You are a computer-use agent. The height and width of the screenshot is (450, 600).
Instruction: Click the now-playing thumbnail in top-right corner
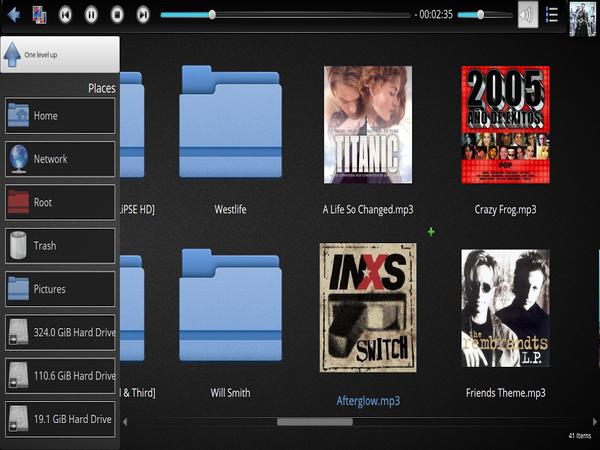click(x=583, y=18)
